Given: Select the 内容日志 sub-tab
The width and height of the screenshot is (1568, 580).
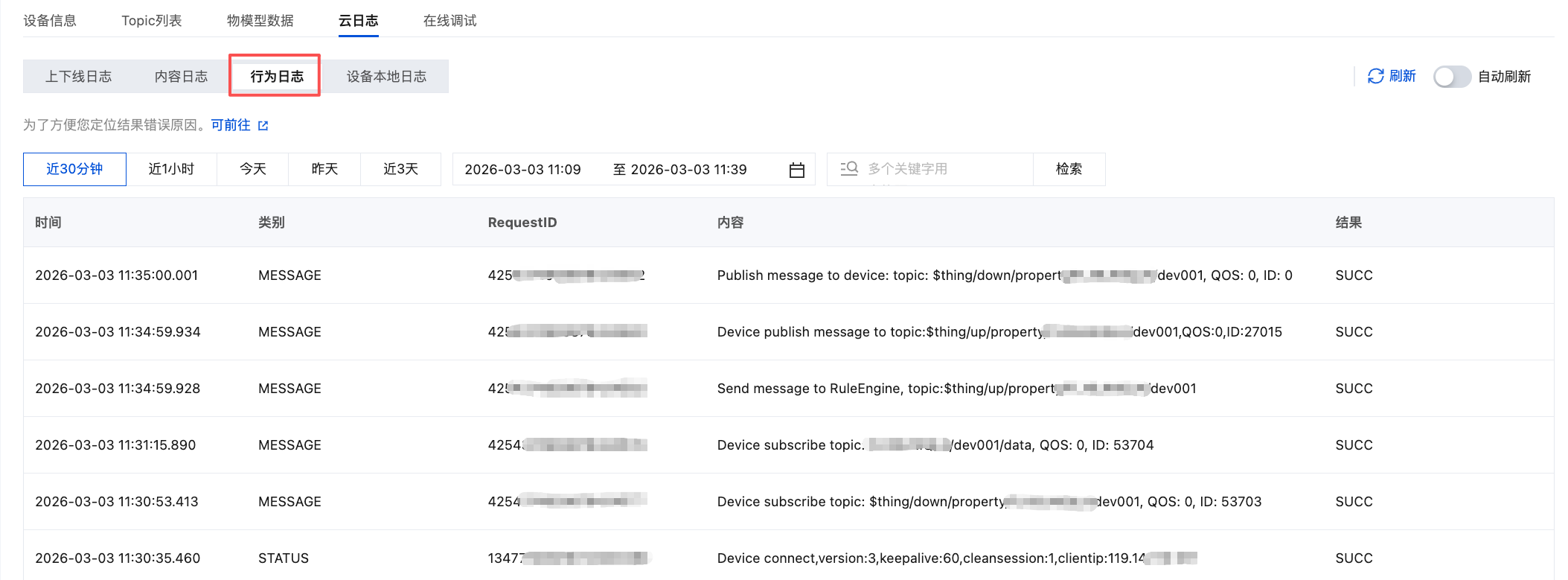Looking at the screenshot, I should click(x=181, y=77).
